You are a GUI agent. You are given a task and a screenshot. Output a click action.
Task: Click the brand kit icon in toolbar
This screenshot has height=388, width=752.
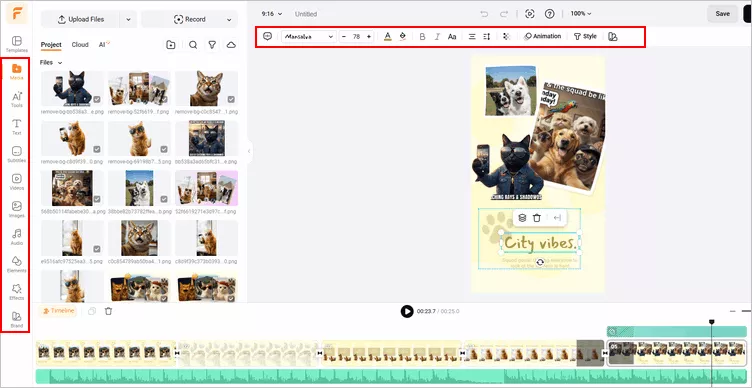(612, 36)
